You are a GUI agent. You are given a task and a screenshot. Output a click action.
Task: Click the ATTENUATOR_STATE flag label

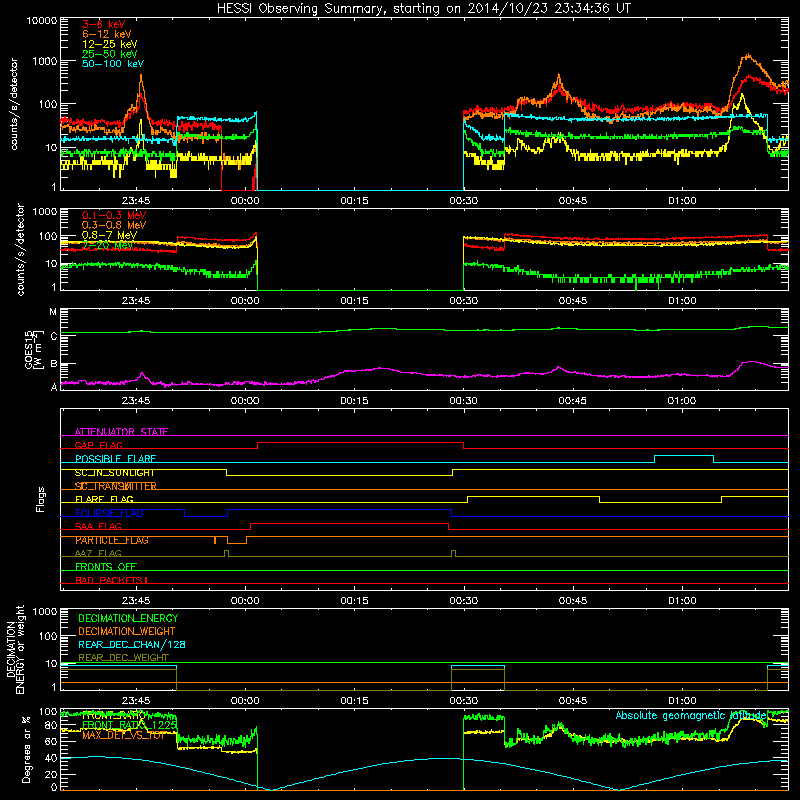coord(121,432)
